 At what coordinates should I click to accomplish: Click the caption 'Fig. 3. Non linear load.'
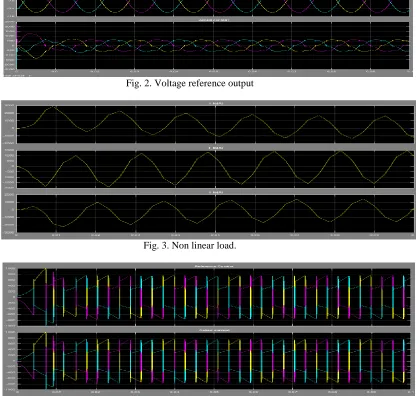[x=190, y=246]
